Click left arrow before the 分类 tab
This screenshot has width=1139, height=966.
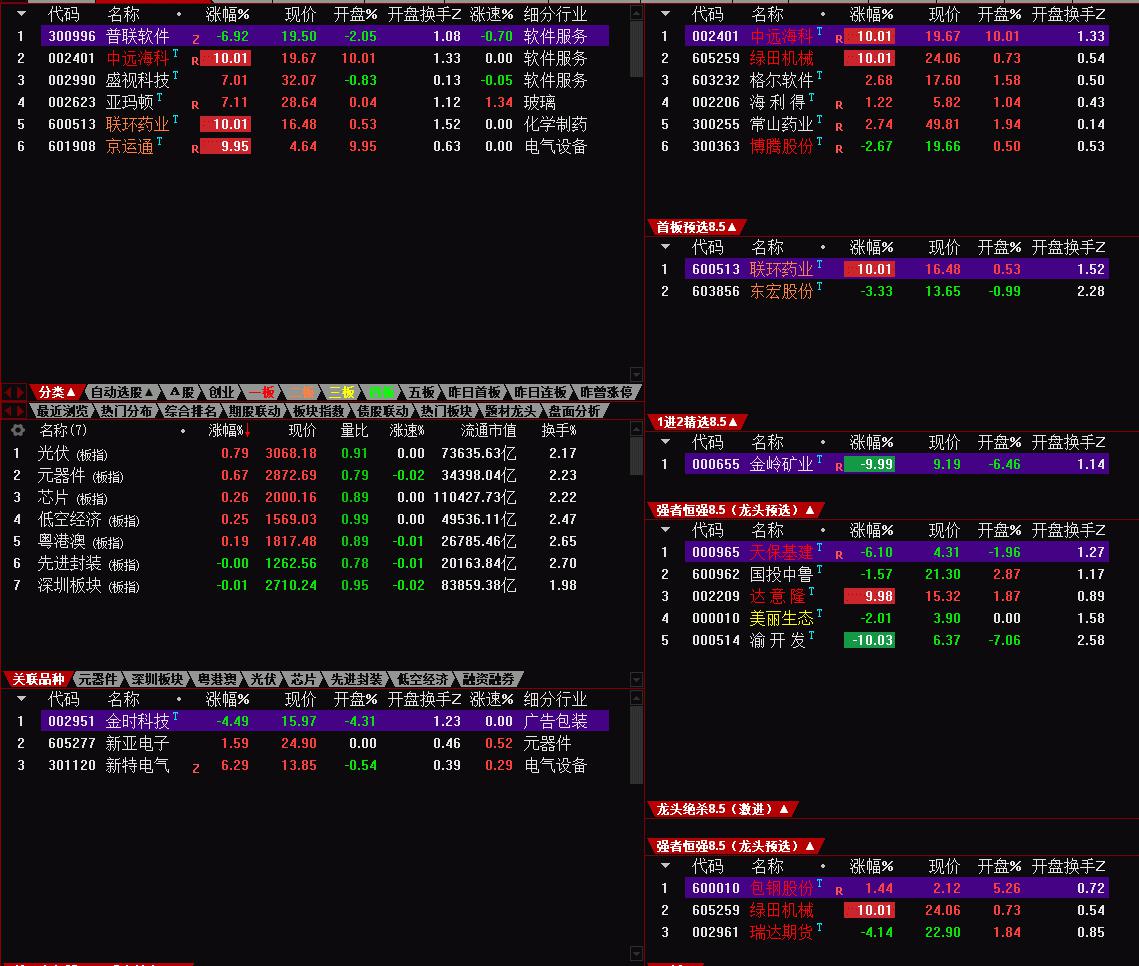coord(9,392)
